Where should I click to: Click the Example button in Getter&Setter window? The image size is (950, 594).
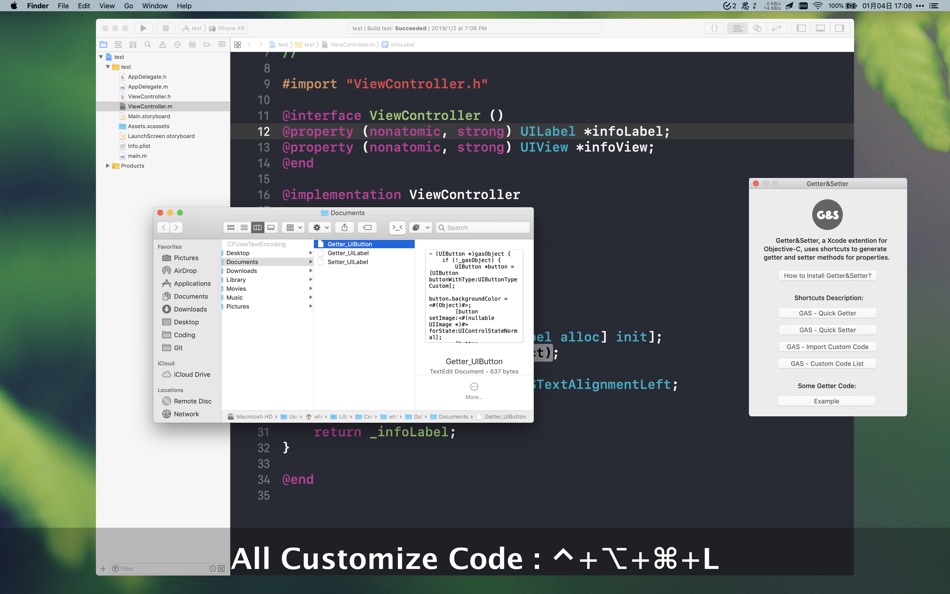[827, 401]
